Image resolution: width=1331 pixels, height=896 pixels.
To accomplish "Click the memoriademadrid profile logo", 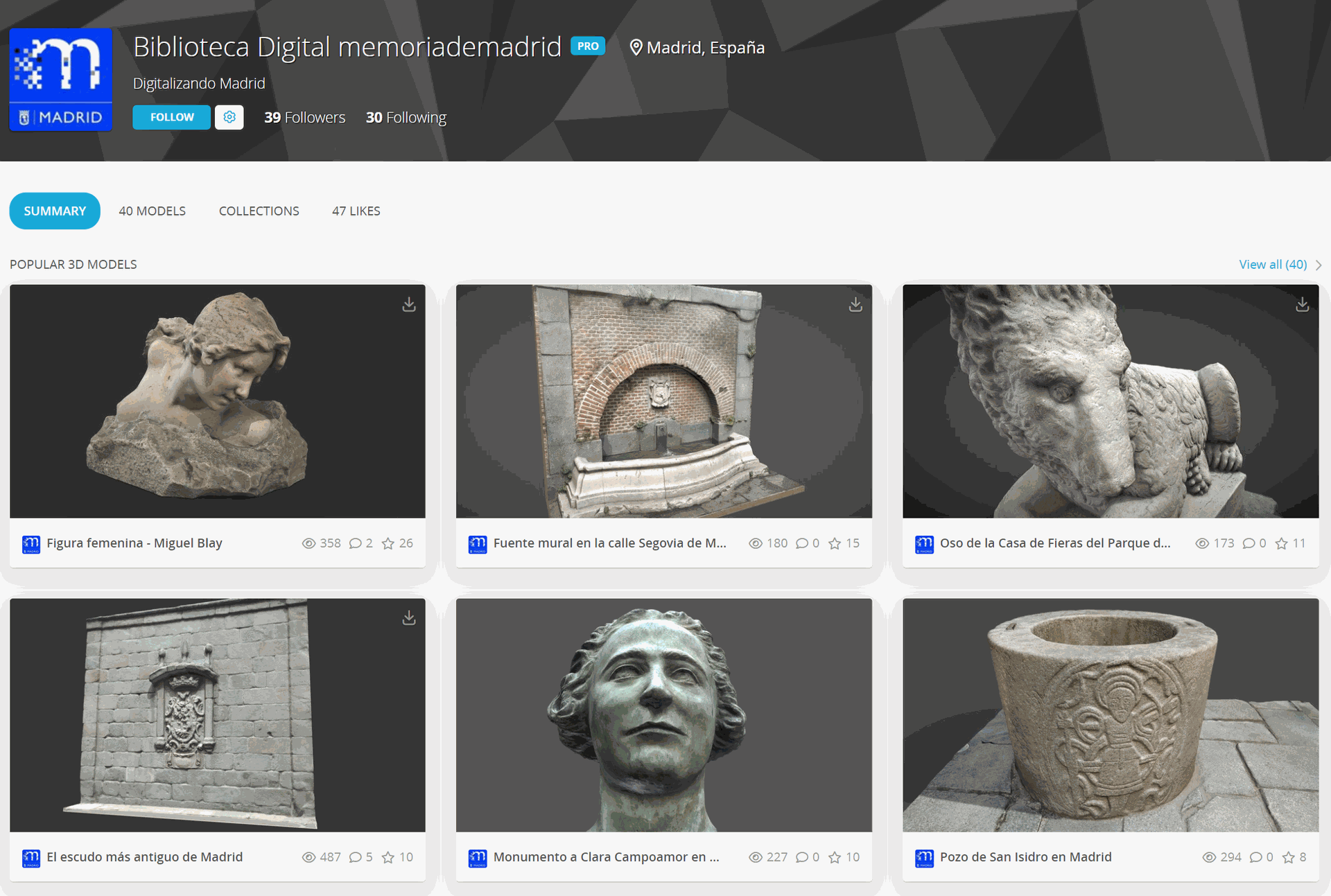I will point(61,79).
